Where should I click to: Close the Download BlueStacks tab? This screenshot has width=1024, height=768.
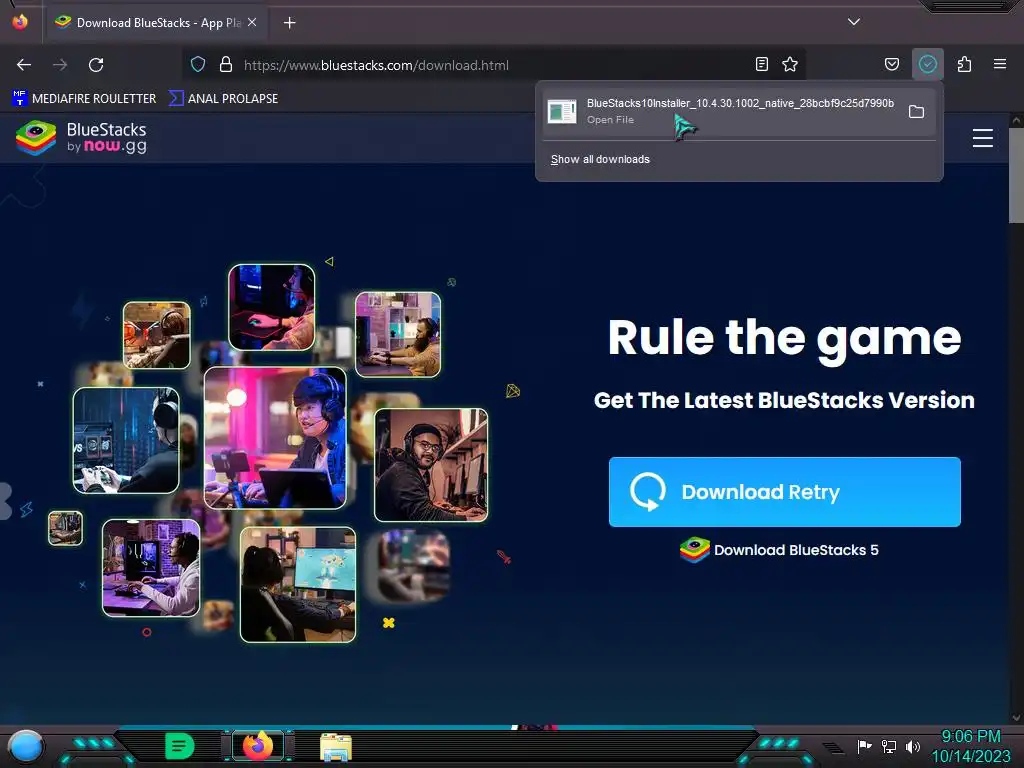pyautogui.click(x=252, y=22)
